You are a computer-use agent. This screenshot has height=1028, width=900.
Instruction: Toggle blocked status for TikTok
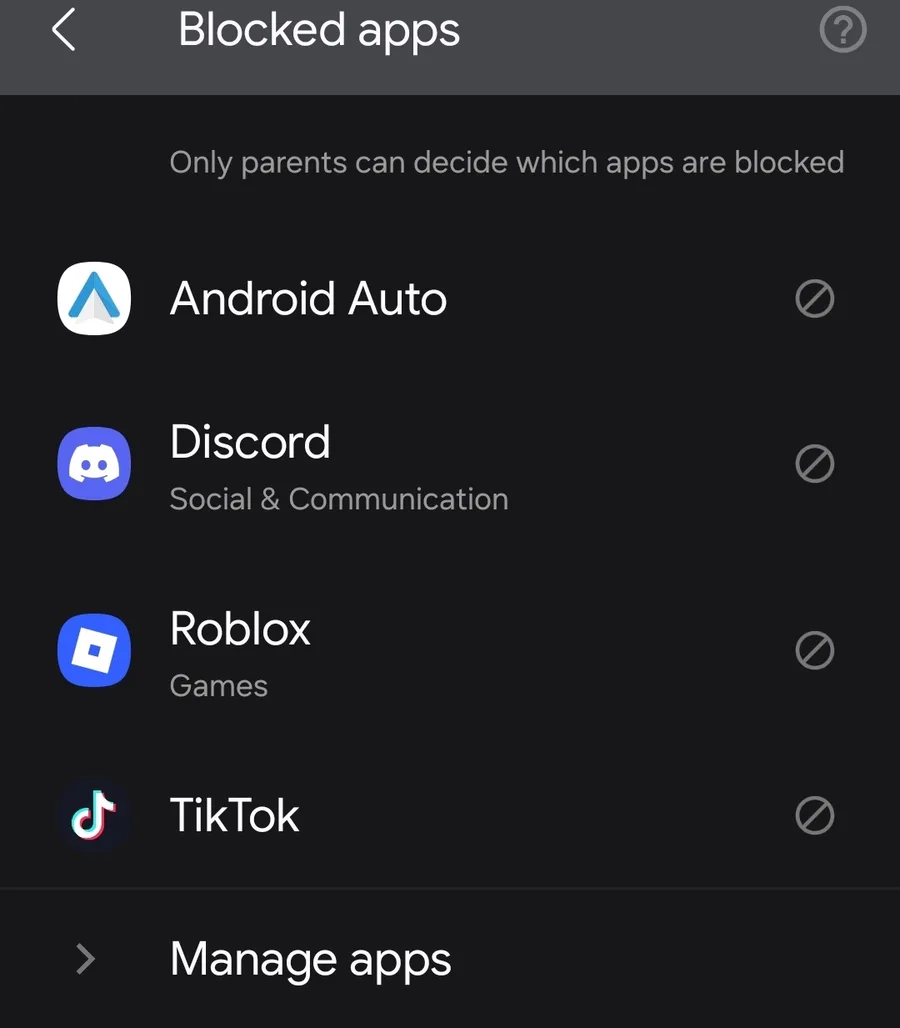(x=814, y=816)
